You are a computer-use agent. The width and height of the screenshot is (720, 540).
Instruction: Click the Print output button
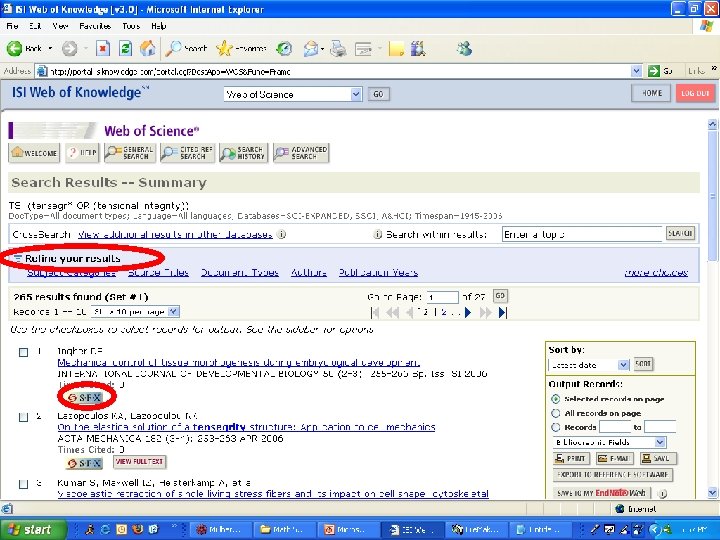pos(571,458)
